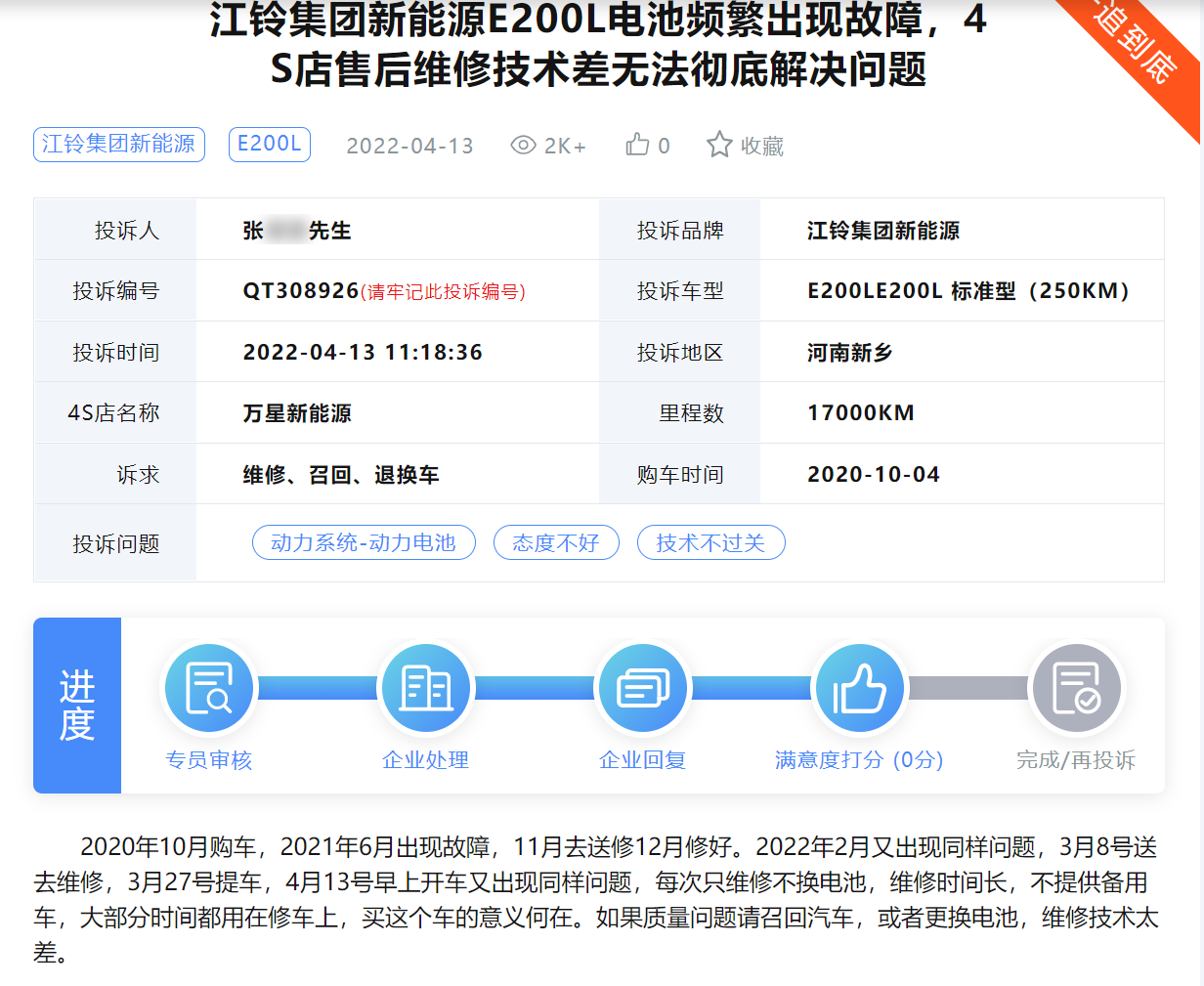Screen dimensions: 1204x986
Task: Click the 专员审核 progress step icon
Action: click(209, 689)
